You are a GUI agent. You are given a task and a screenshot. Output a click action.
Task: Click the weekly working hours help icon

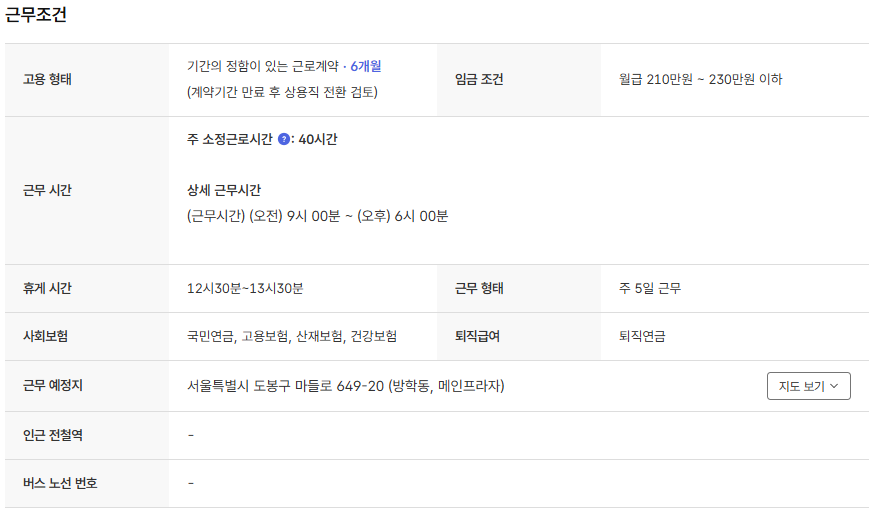tap(283, 140)
